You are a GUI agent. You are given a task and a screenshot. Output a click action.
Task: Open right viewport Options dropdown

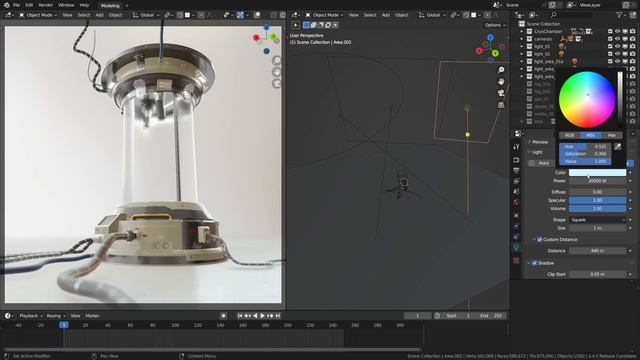[x=495, y=25]
